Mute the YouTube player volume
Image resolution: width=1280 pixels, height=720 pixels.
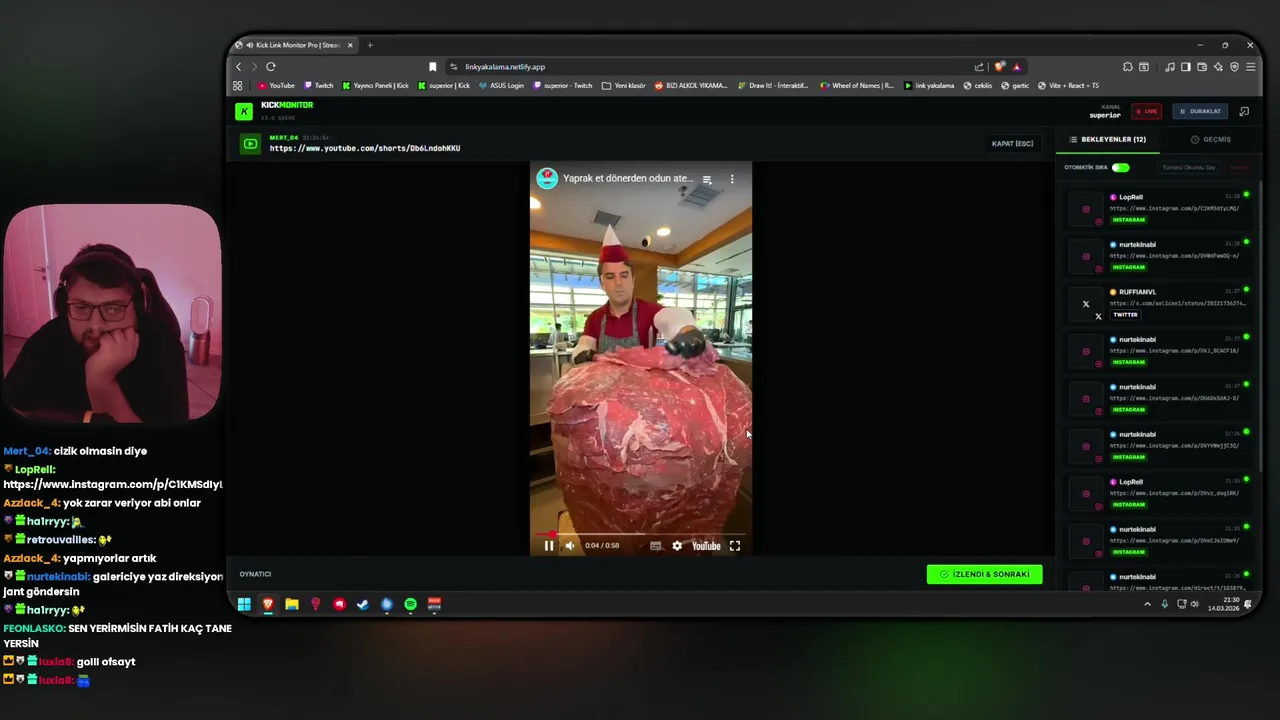570,545
